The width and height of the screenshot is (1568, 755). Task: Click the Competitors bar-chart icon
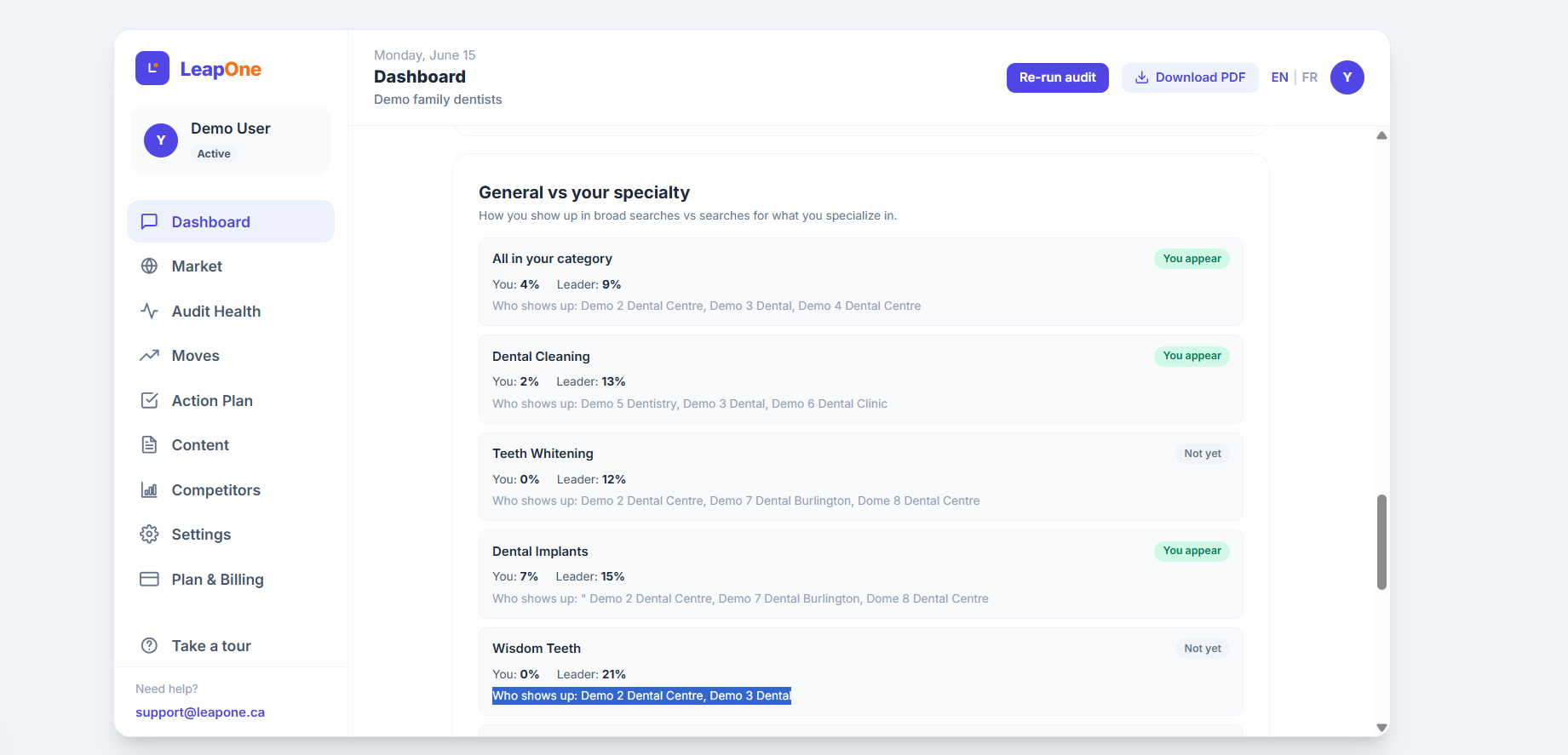click(149, 489)
